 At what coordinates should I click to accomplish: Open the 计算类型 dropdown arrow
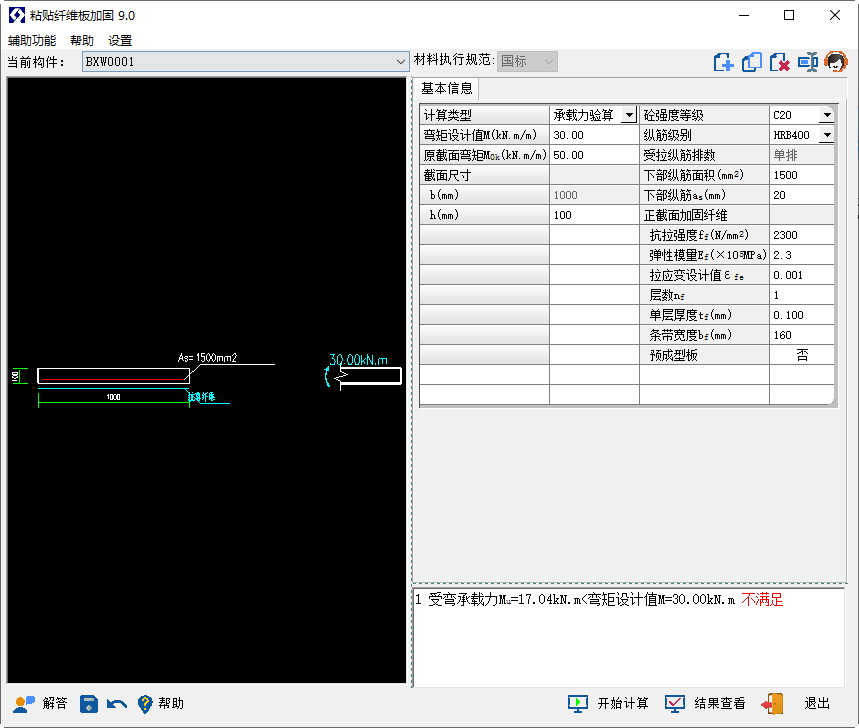629,115
